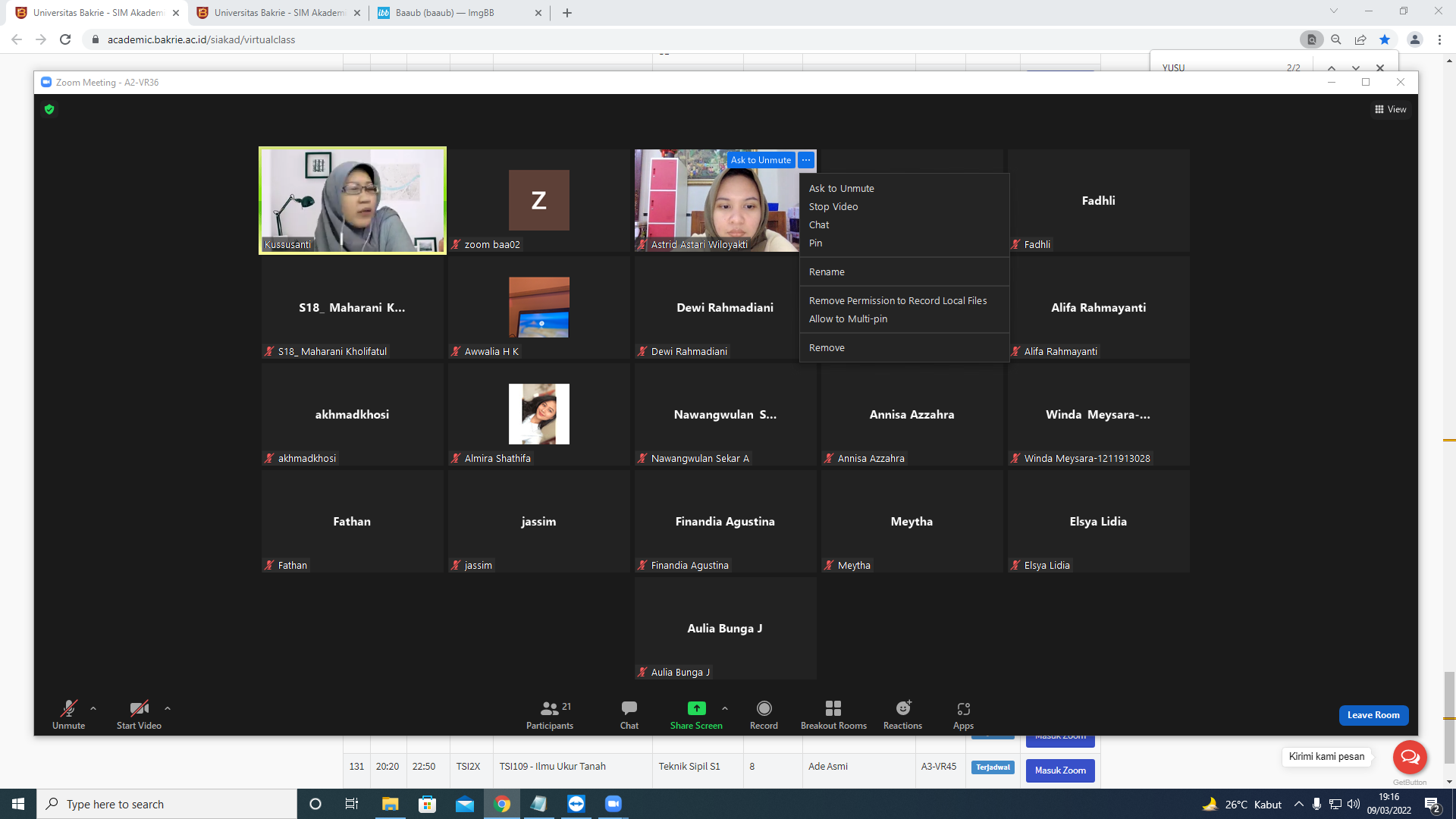Viewport: 1456px width, 819px height.
Task: Switch to the Baaub ImgBB tab
Action: point(460,13)
